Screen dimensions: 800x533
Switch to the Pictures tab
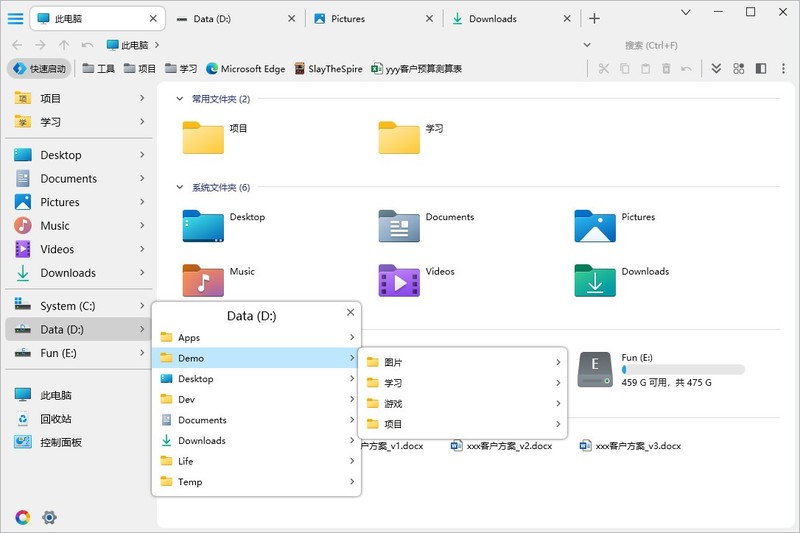(x=373, y=19)
